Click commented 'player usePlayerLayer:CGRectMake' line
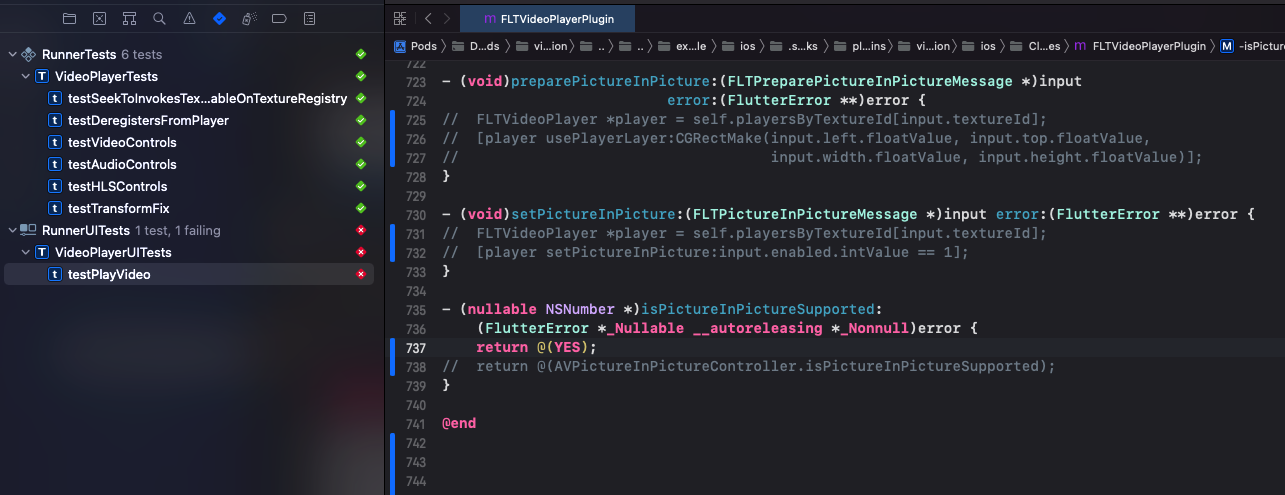The height and width of the screenshot is (495, 1285). (x=796, y=139)
